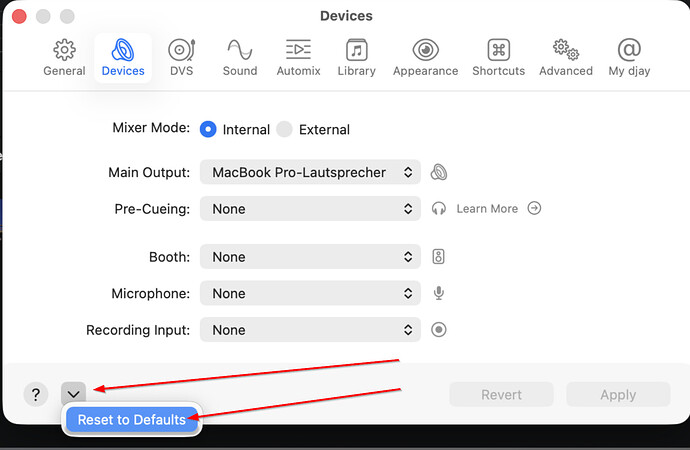Select Internal mixer mode
Screen dimensions: 690x450
tap(208, 129)
